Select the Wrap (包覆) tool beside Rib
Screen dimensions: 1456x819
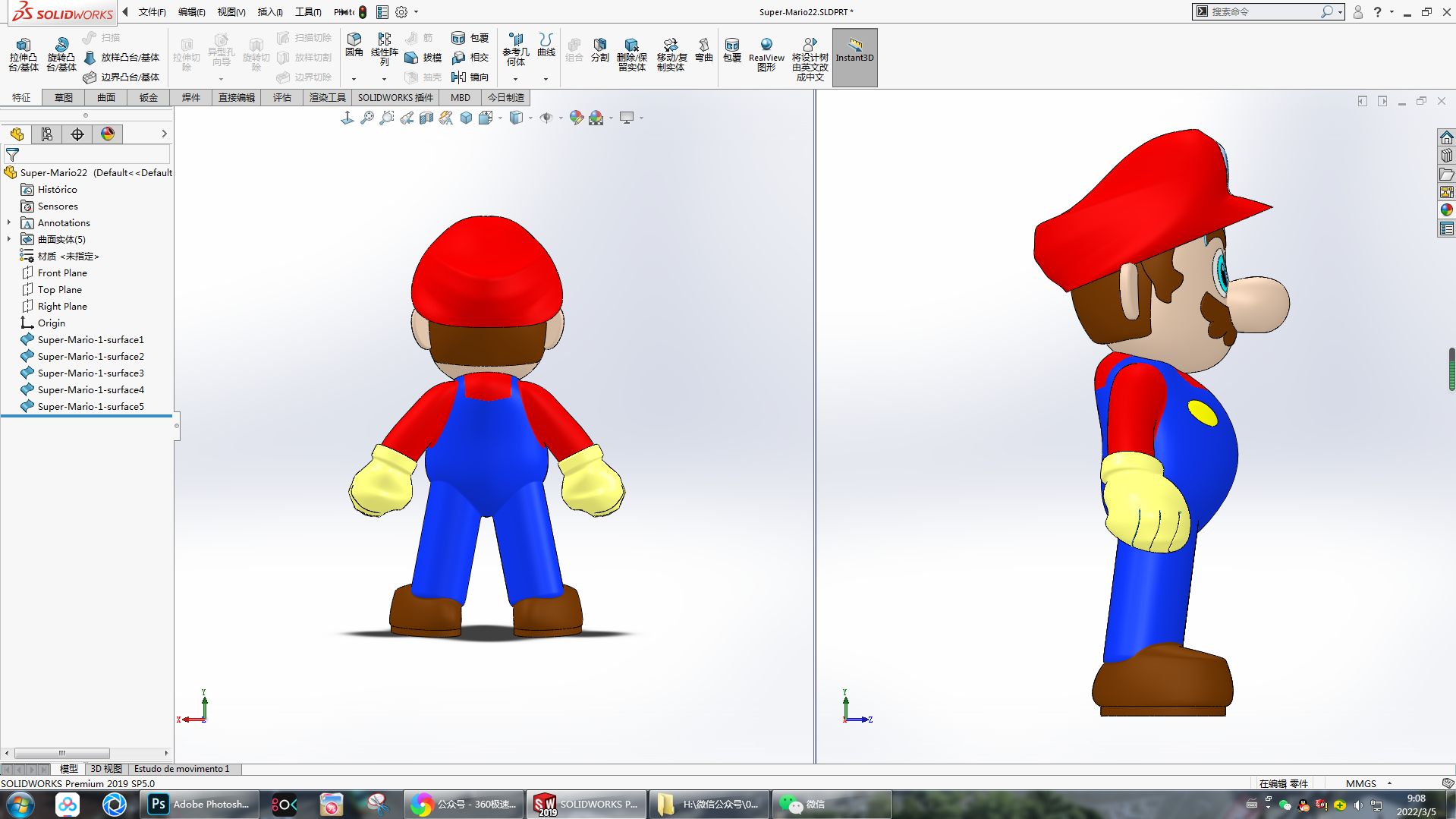(470, 38)
